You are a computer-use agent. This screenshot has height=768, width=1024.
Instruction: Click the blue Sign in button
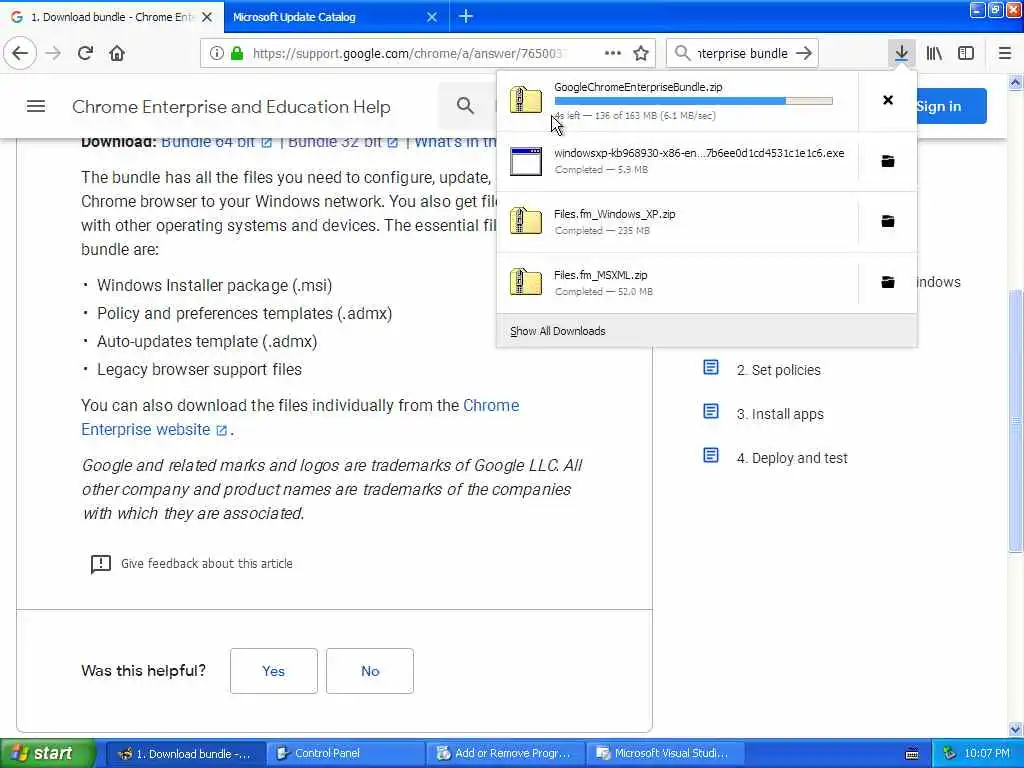tap(950, 106)
